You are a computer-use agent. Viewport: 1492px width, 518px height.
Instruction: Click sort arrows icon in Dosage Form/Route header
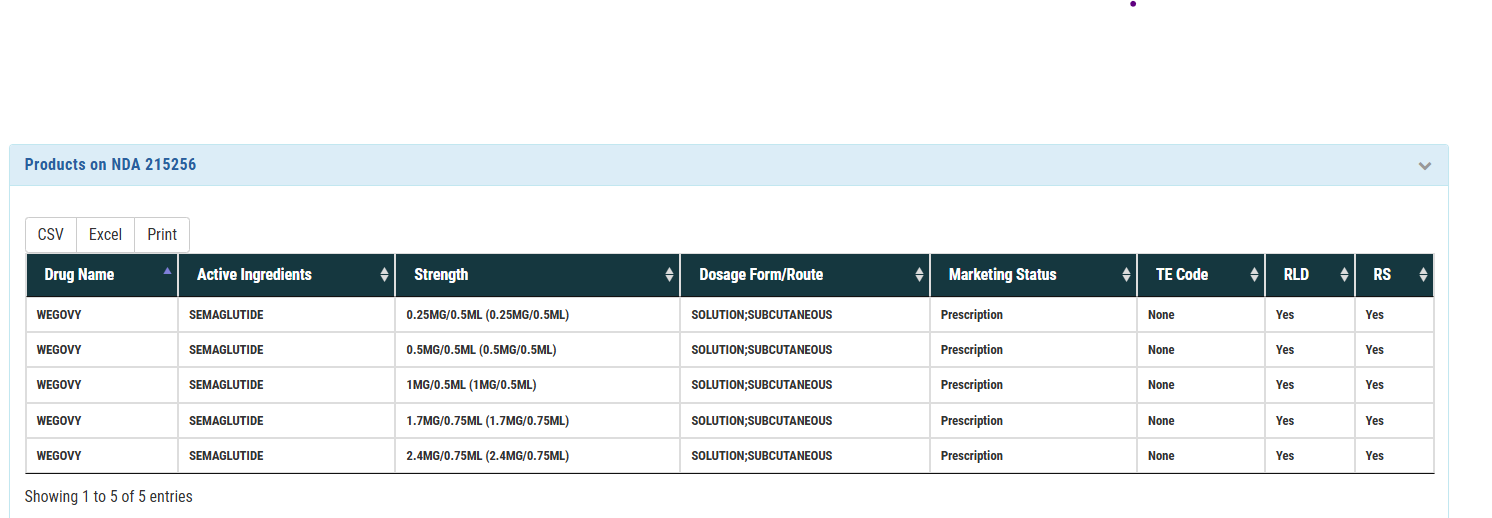coord(919,275)
